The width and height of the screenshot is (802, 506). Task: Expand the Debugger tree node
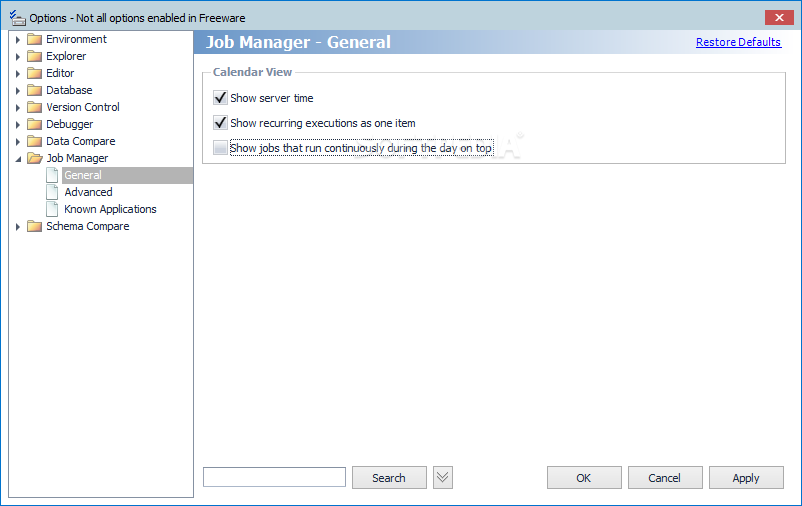click(x=18, y=124)
